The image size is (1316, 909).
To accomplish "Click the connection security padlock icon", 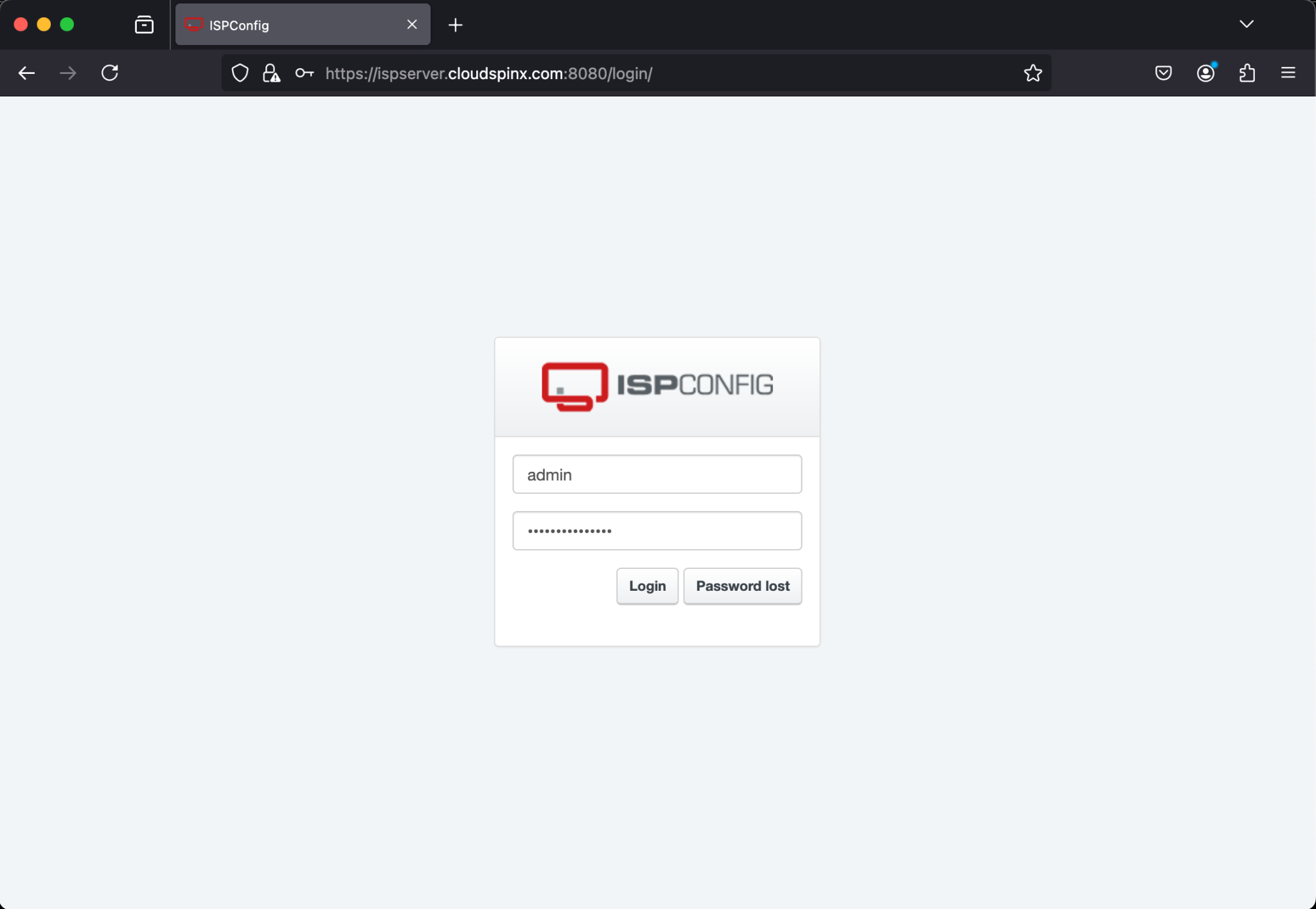I will [271, 73].
